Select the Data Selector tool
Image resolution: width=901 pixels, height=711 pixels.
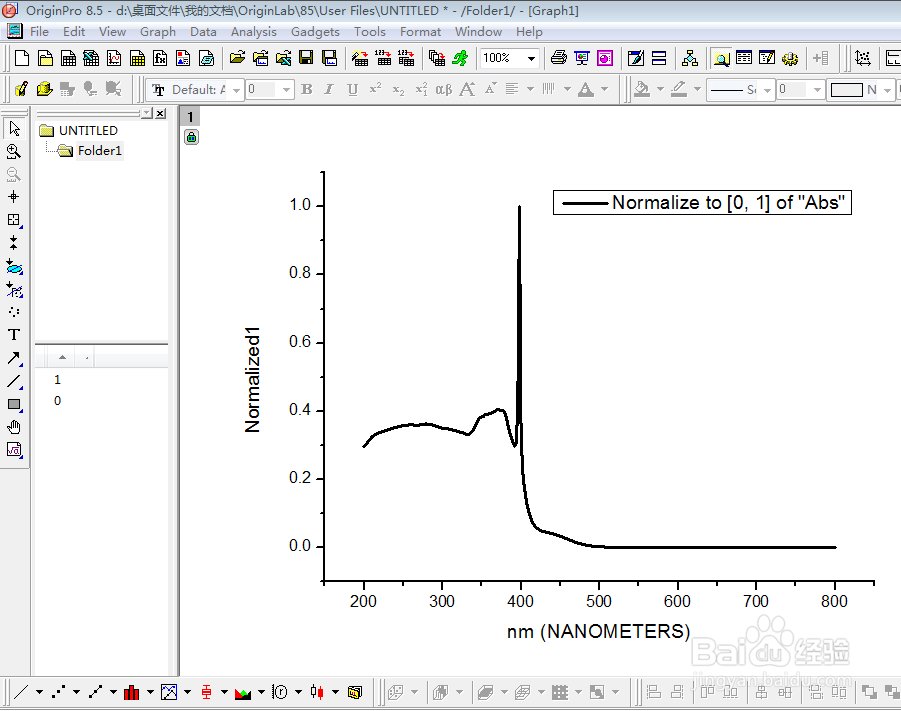pos(14,243)
